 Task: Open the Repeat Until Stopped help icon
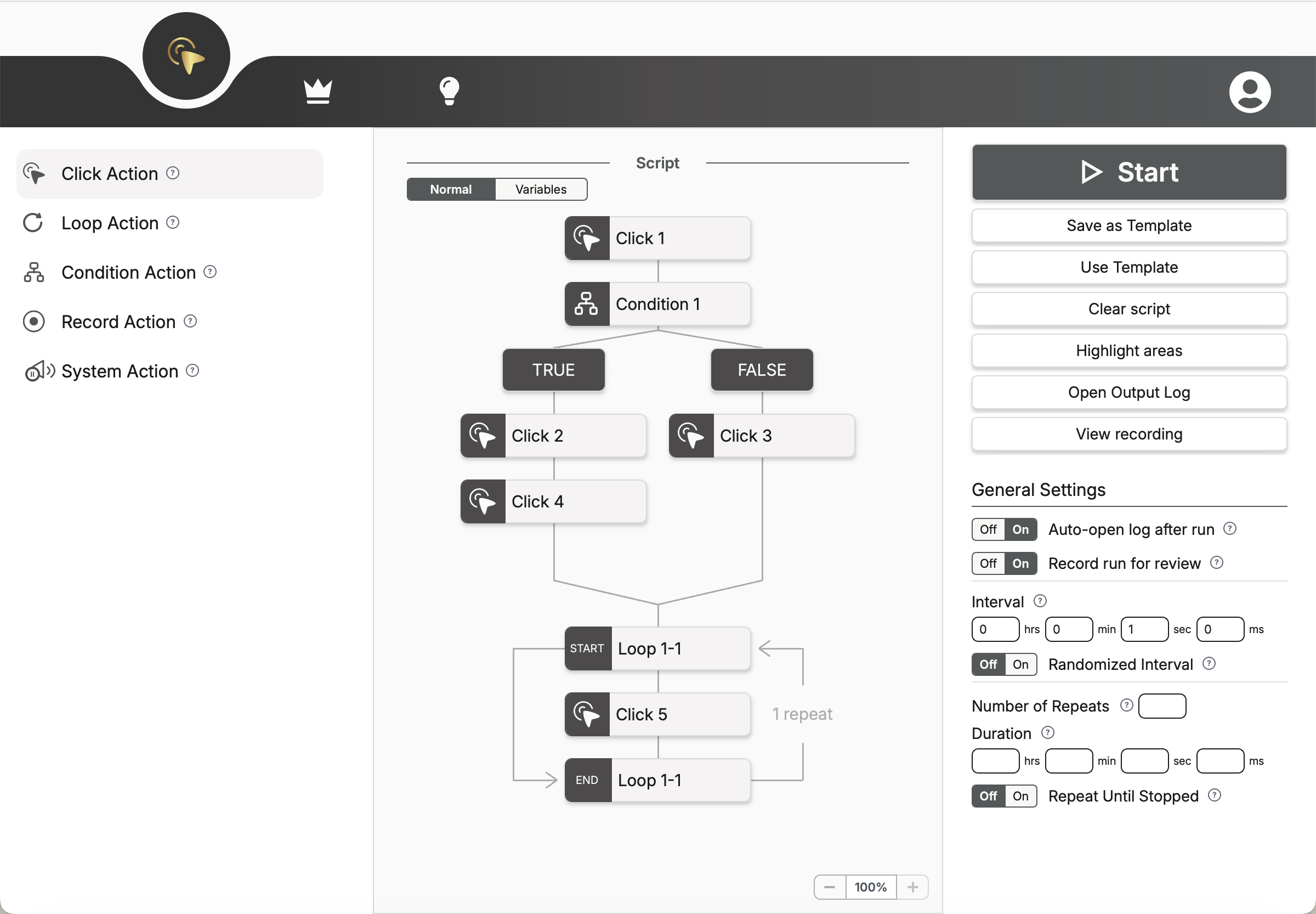click(1215, 795)
